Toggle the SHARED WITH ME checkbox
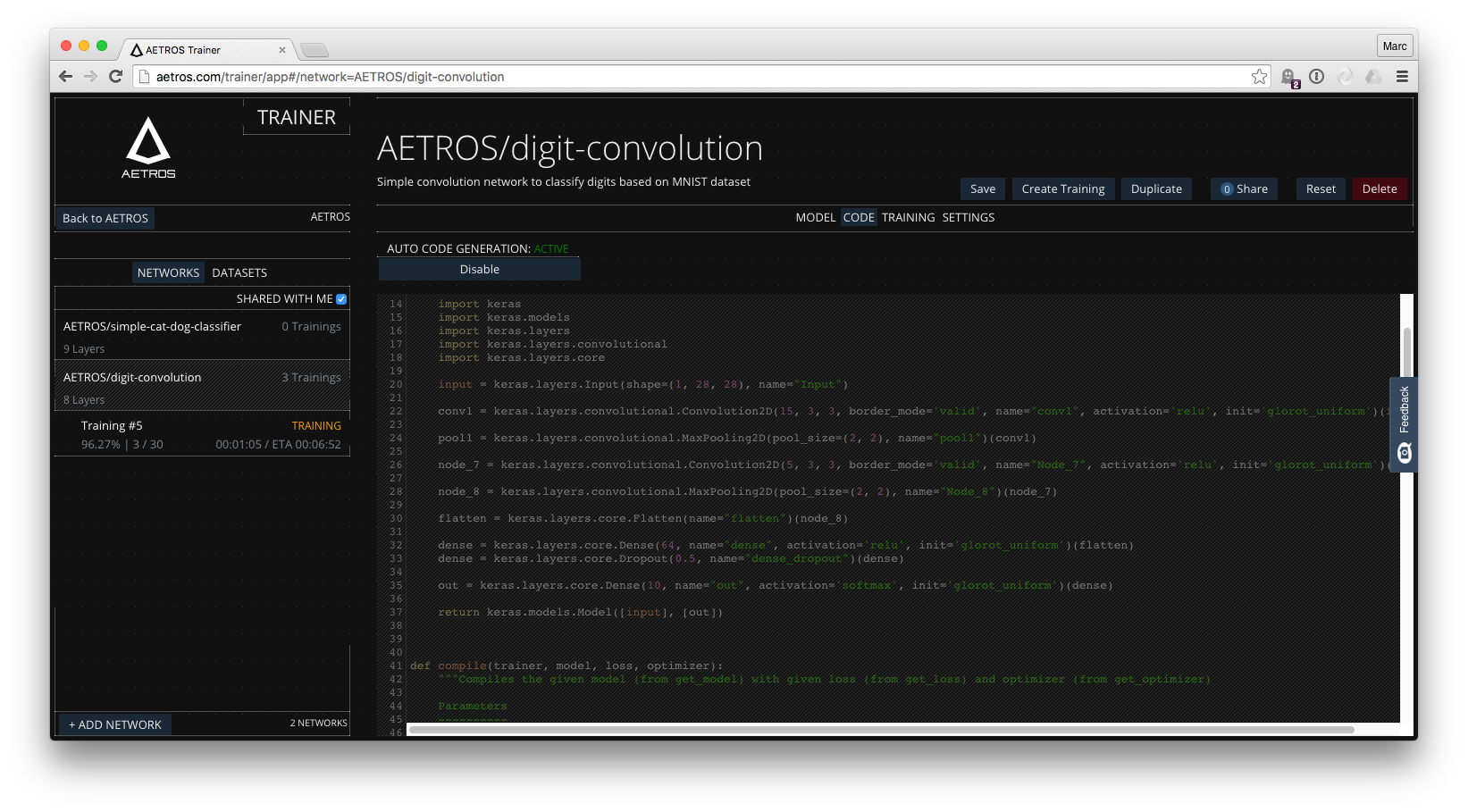Image resolution: width=1468 pixels, height=812 pixels. (341, 299)
